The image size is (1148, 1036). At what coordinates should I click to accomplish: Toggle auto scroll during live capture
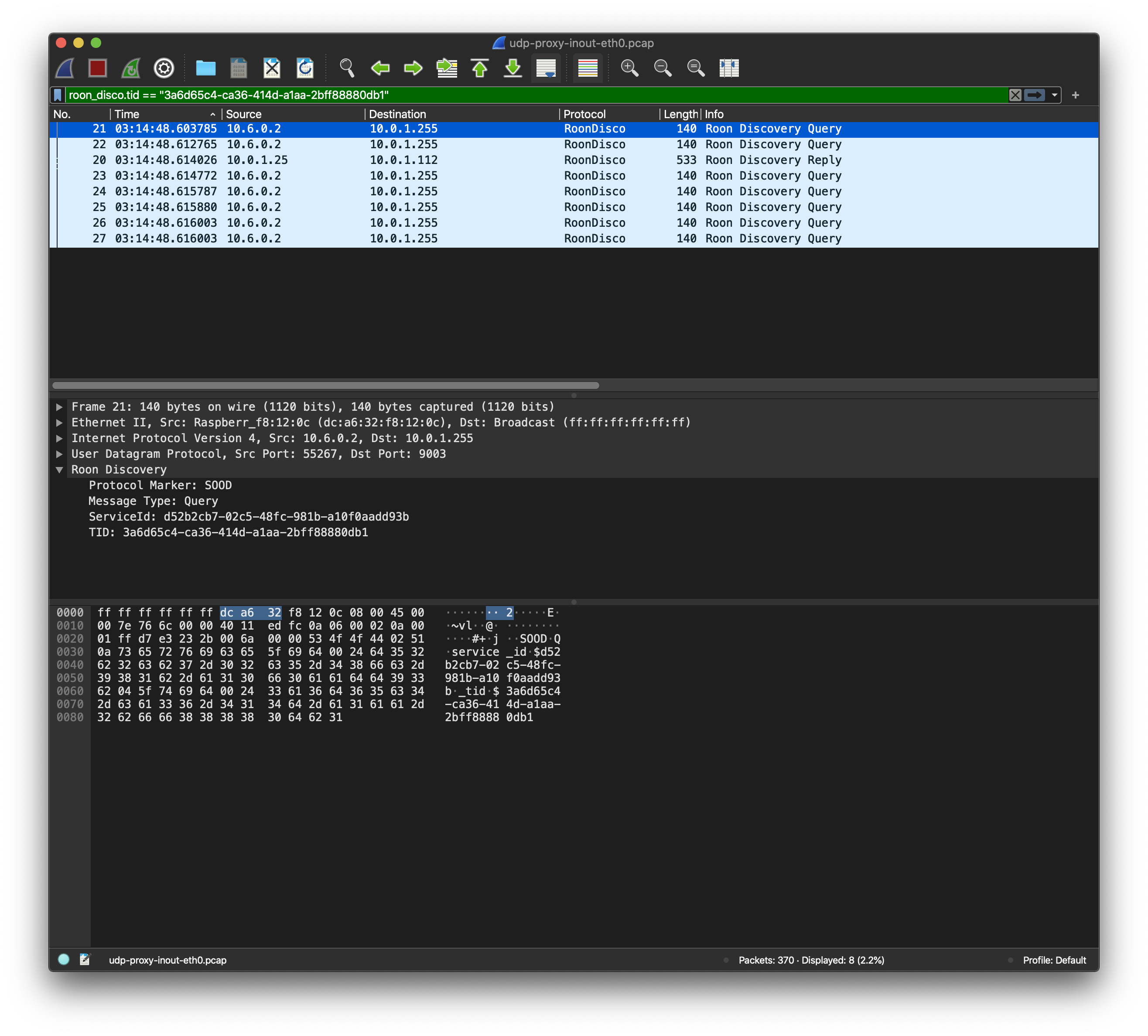[546, 68]
